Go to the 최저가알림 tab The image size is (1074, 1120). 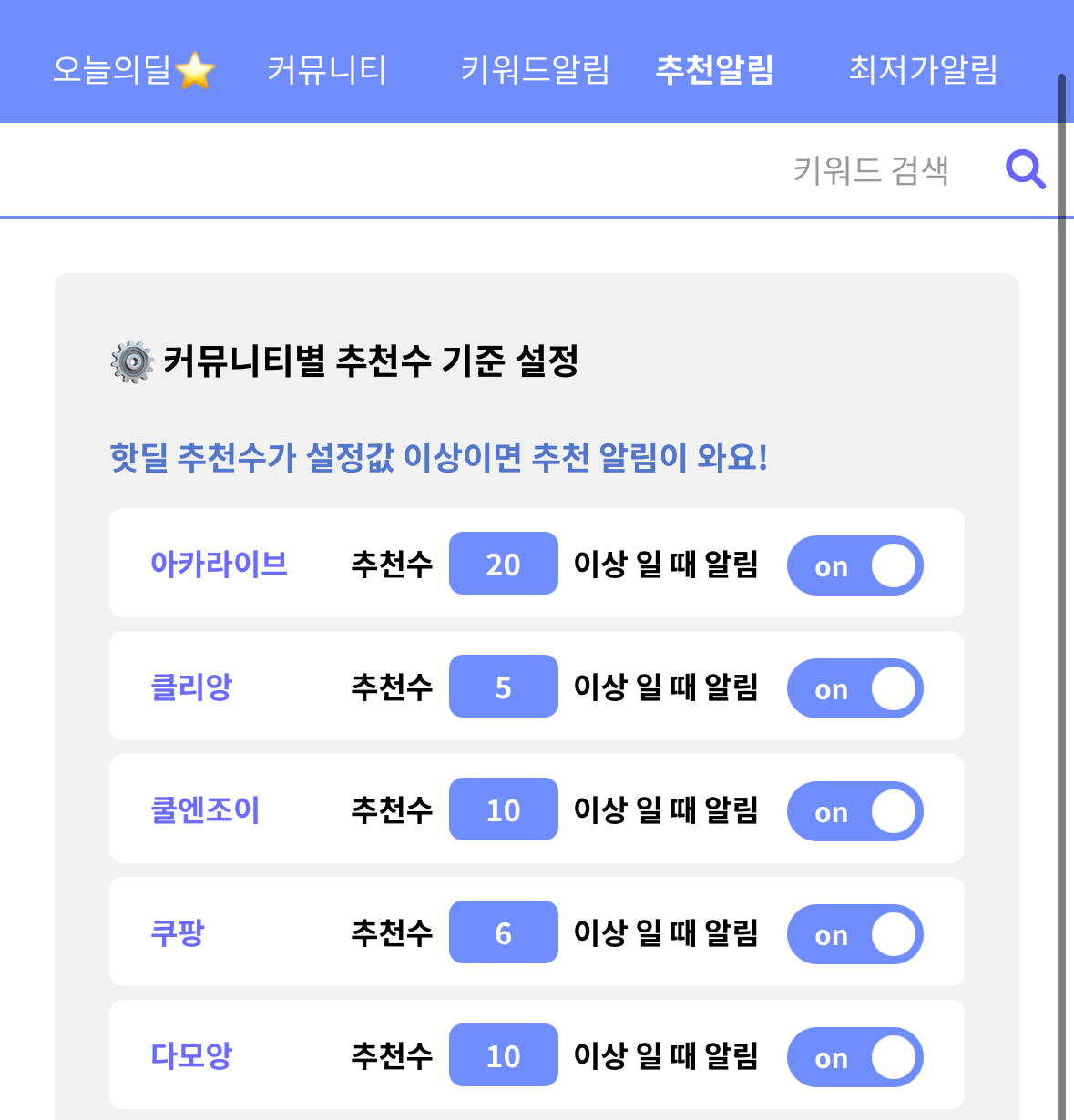click(x=923, y=69)
